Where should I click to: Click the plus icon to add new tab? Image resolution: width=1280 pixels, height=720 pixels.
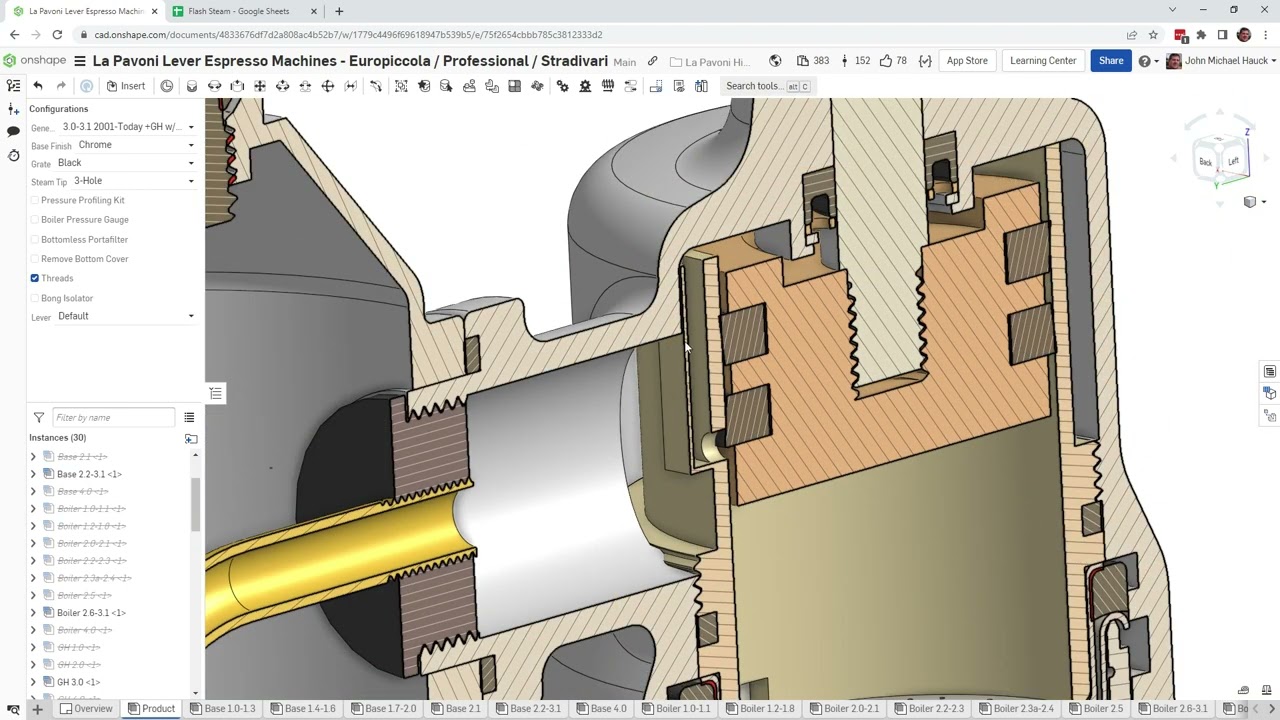[37, 709]
